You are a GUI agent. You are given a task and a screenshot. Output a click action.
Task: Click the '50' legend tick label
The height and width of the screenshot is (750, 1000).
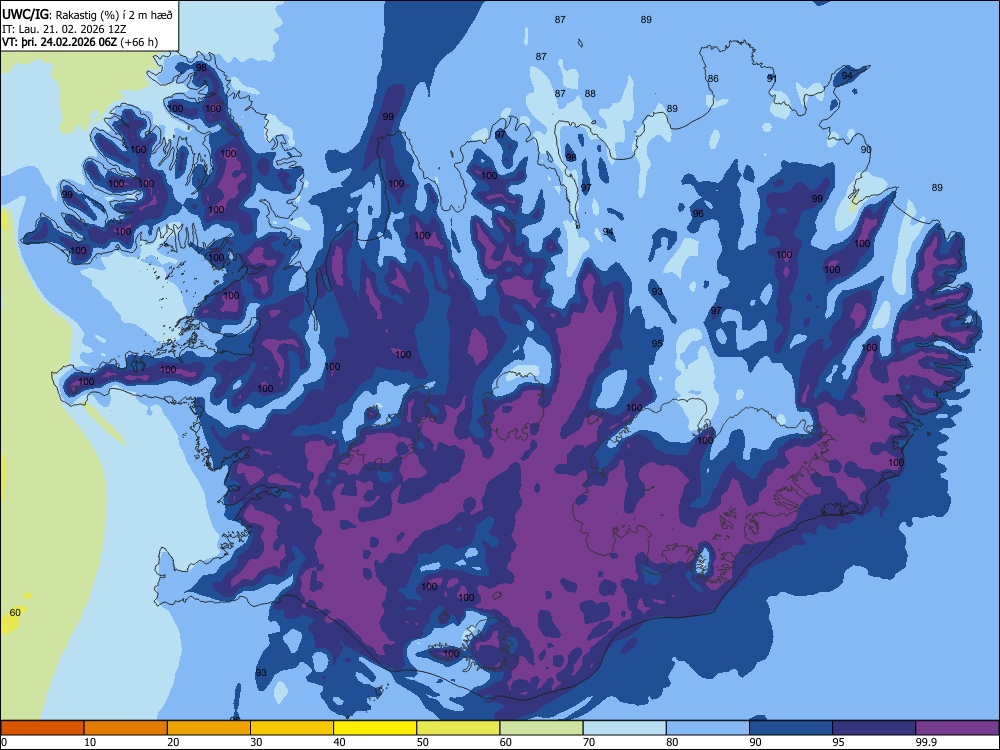coord(423,742)
